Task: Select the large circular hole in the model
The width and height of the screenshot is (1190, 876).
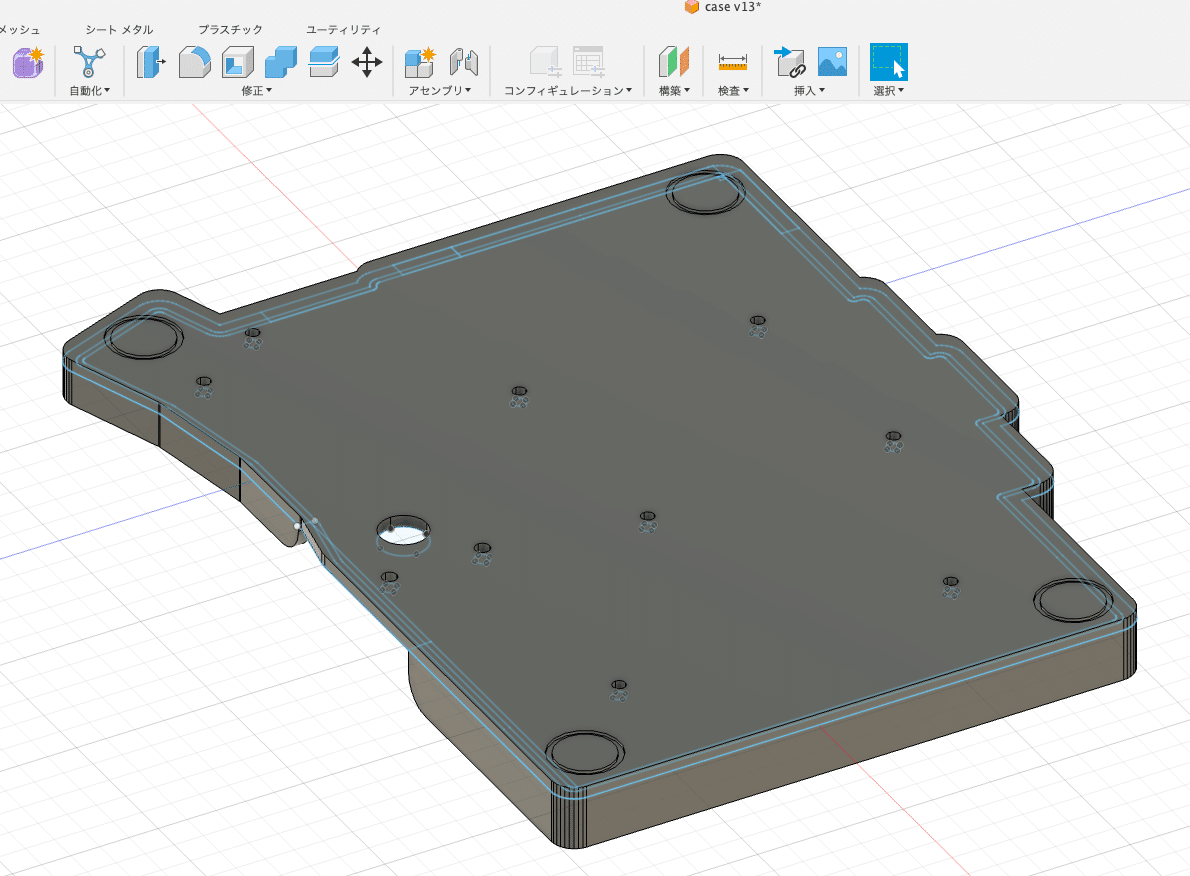Action: click(403, 533)
